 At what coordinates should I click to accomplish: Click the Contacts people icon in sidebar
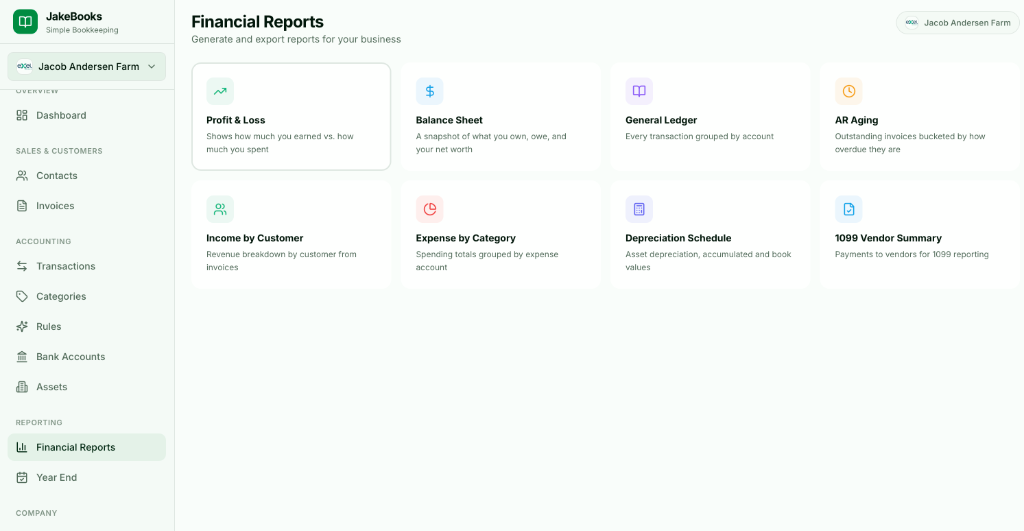pos(22,176)
